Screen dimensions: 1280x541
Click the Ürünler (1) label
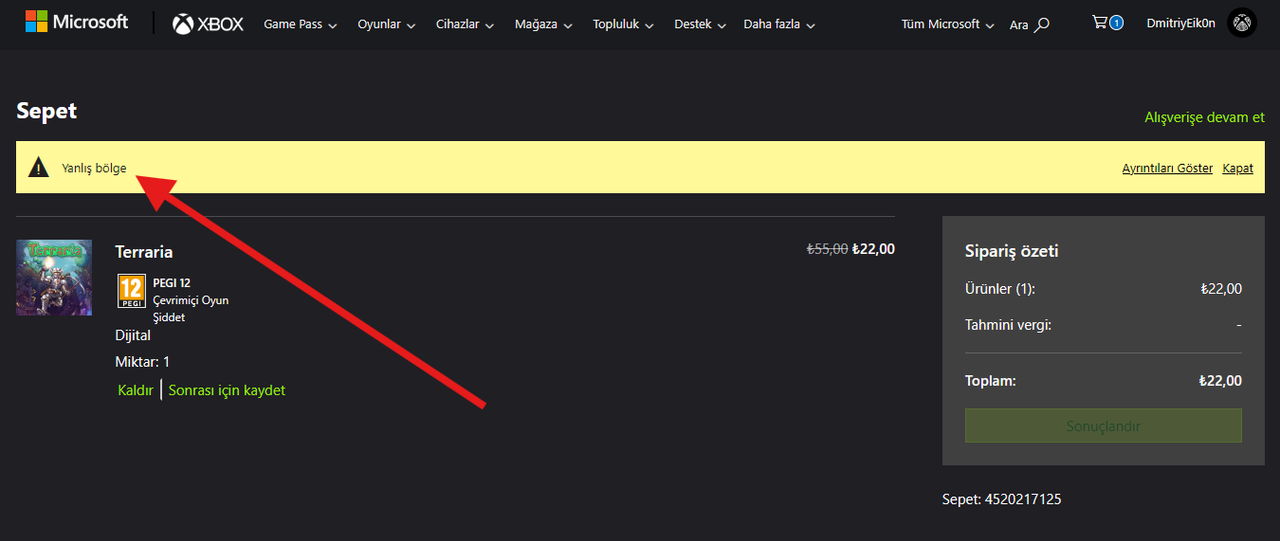1000,289
